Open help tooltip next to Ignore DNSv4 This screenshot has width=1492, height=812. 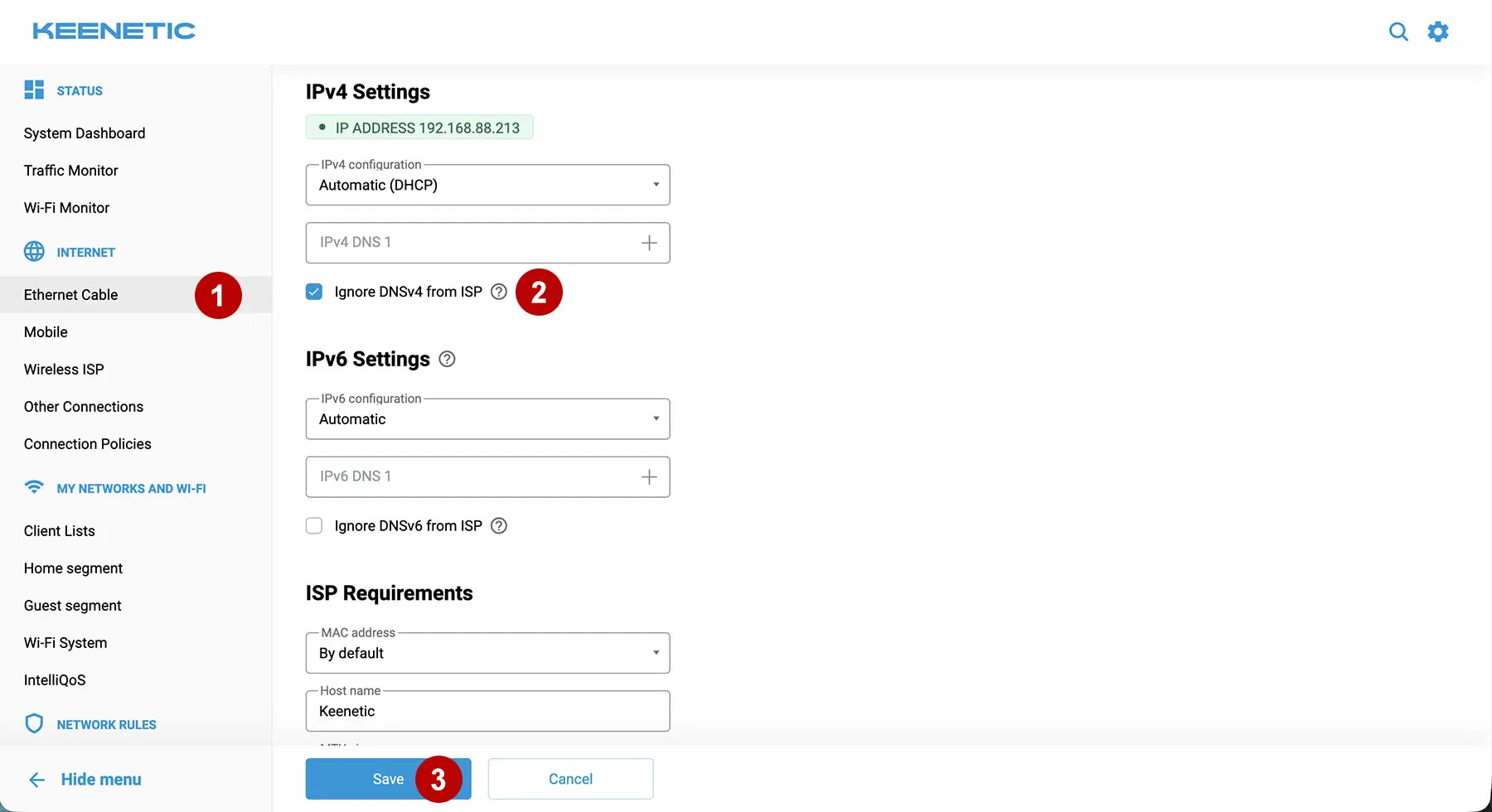point(498,292)
